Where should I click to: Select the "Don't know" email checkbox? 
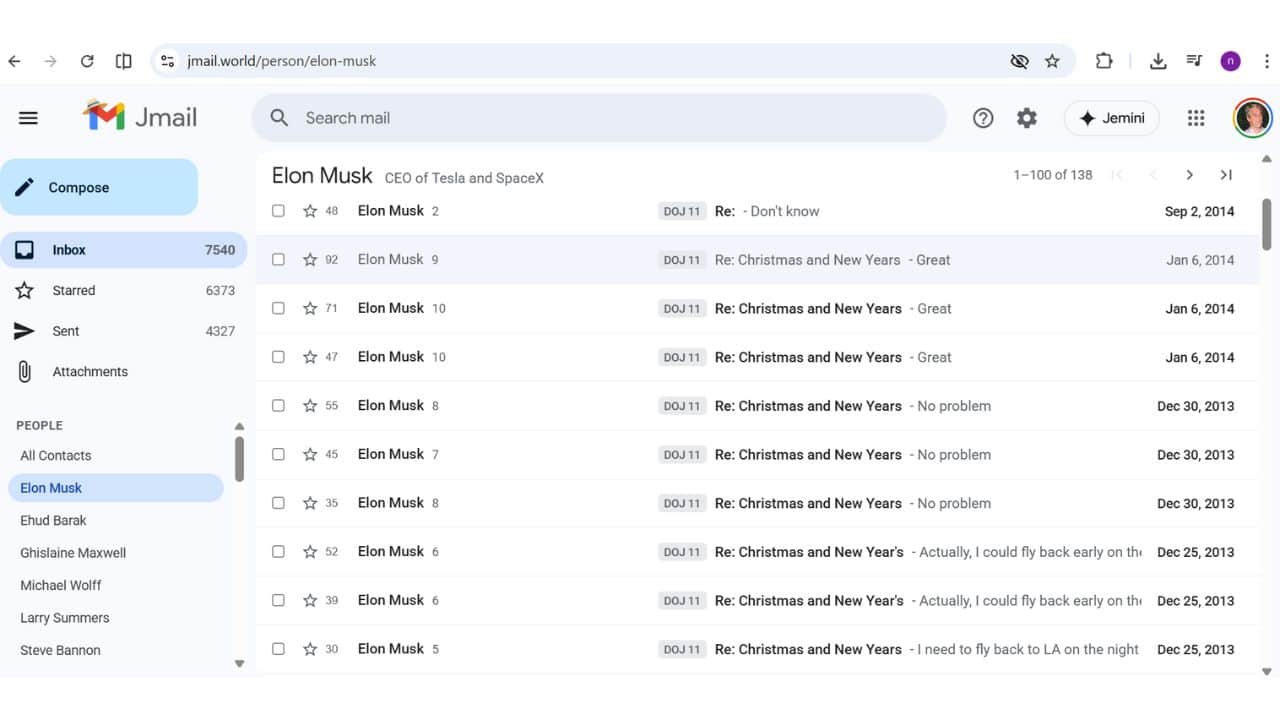279,211
